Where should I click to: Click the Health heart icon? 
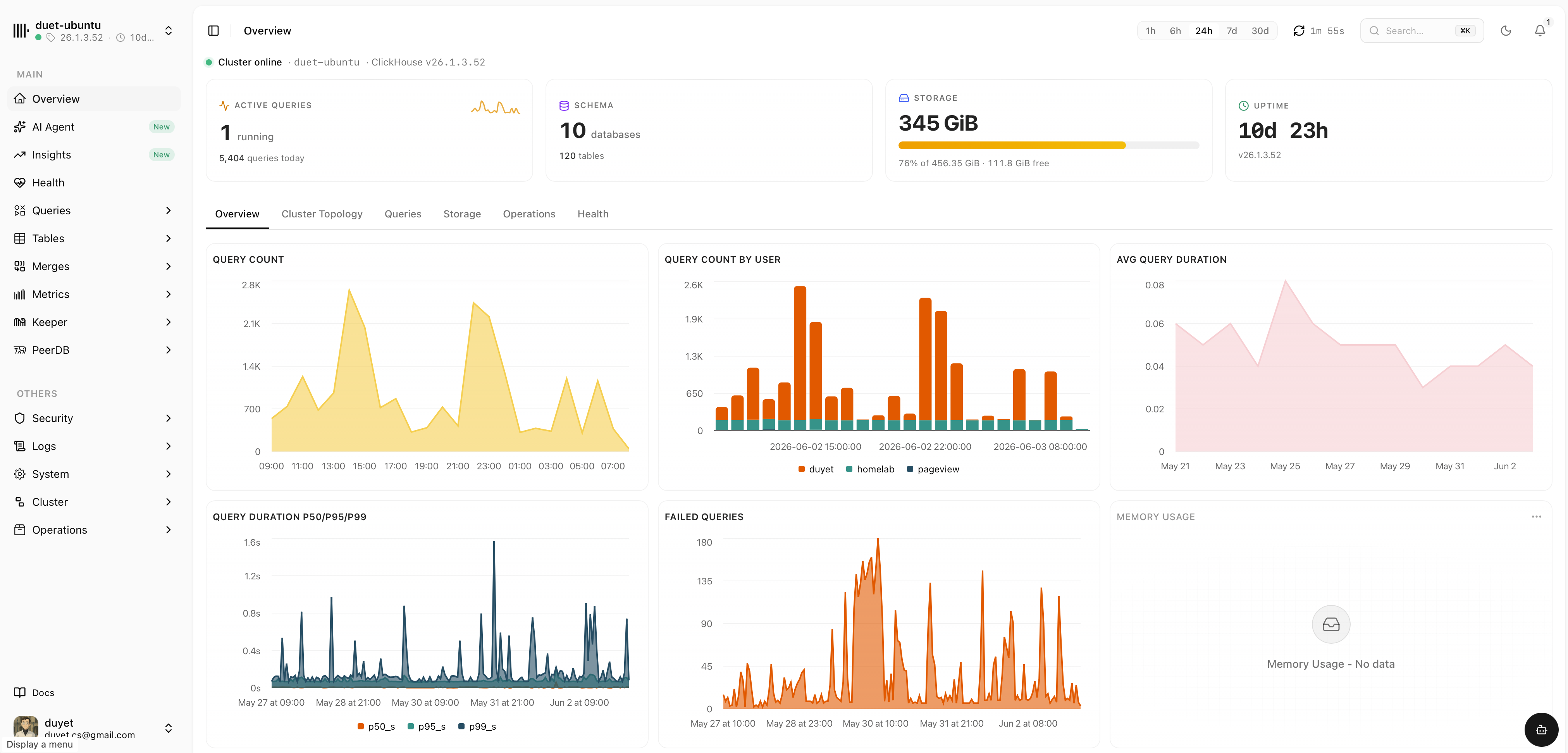(x=20, y=183)
